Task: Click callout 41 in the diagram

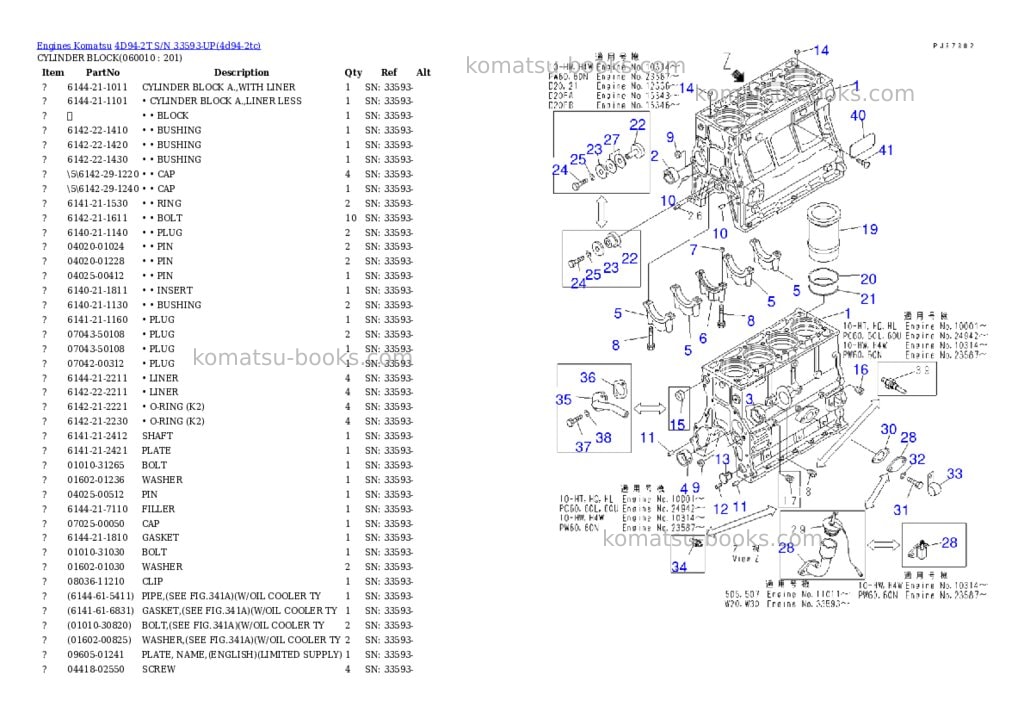Action: [x=886, y=150]
